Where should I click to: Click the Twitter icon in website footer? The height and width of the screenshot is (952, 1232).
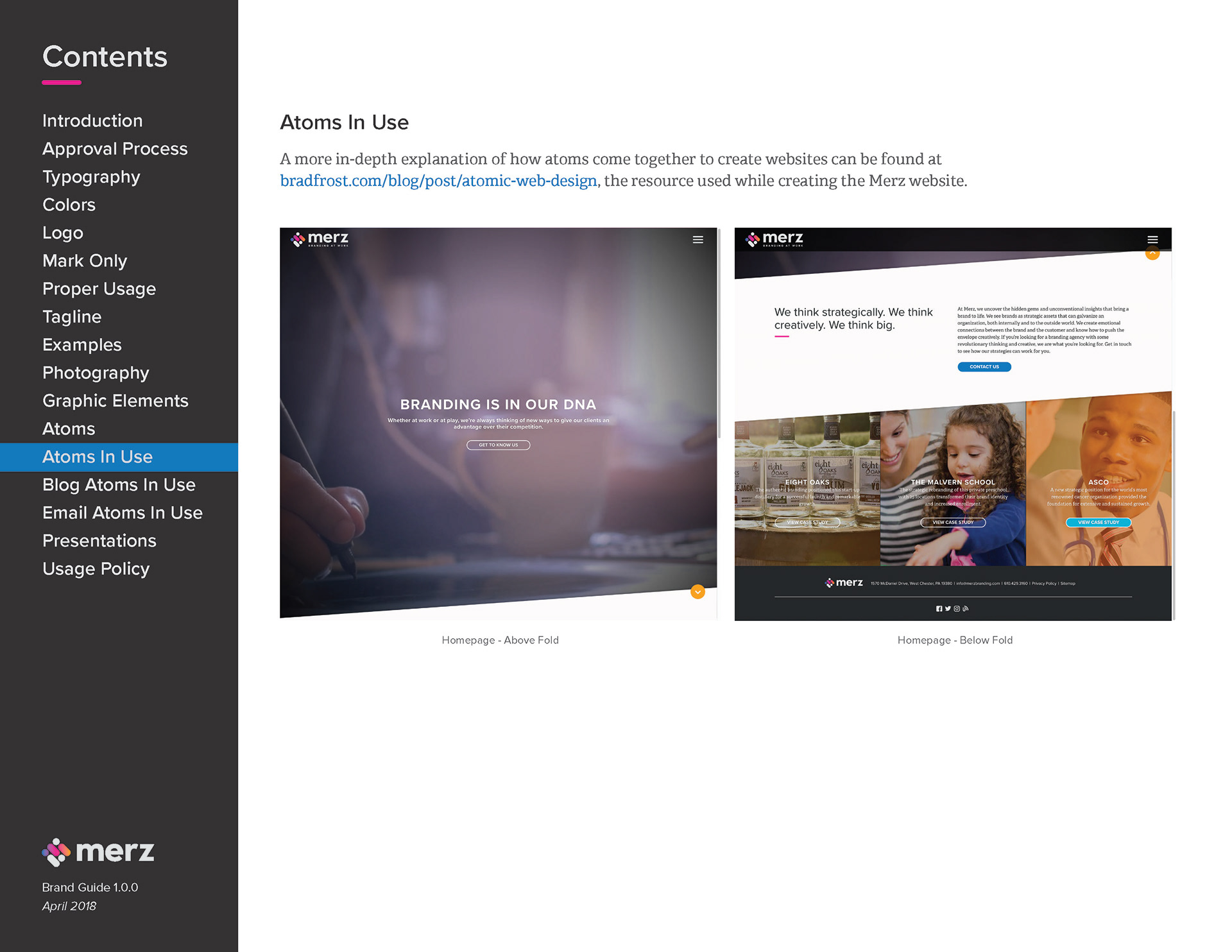click(948, 609)
